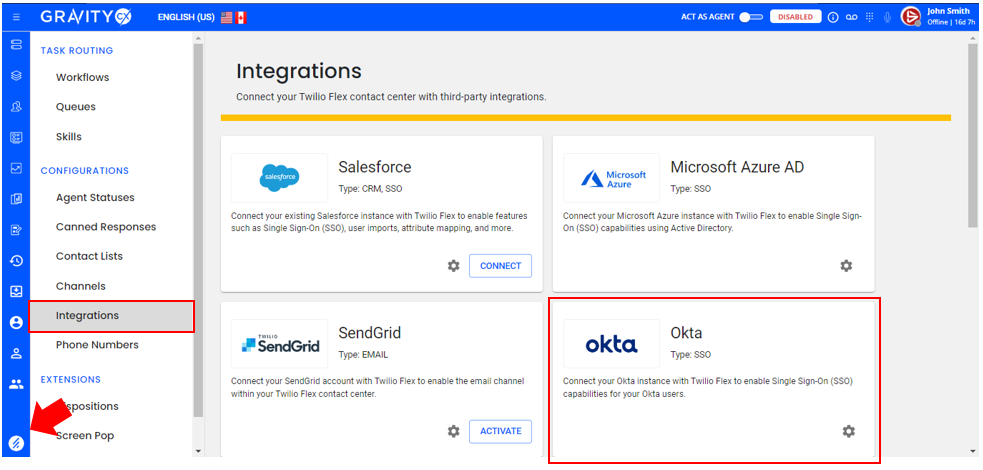Click the EXTENSIONS section header
This screenshot has width=983, height=470.
[x=71, y=379]
